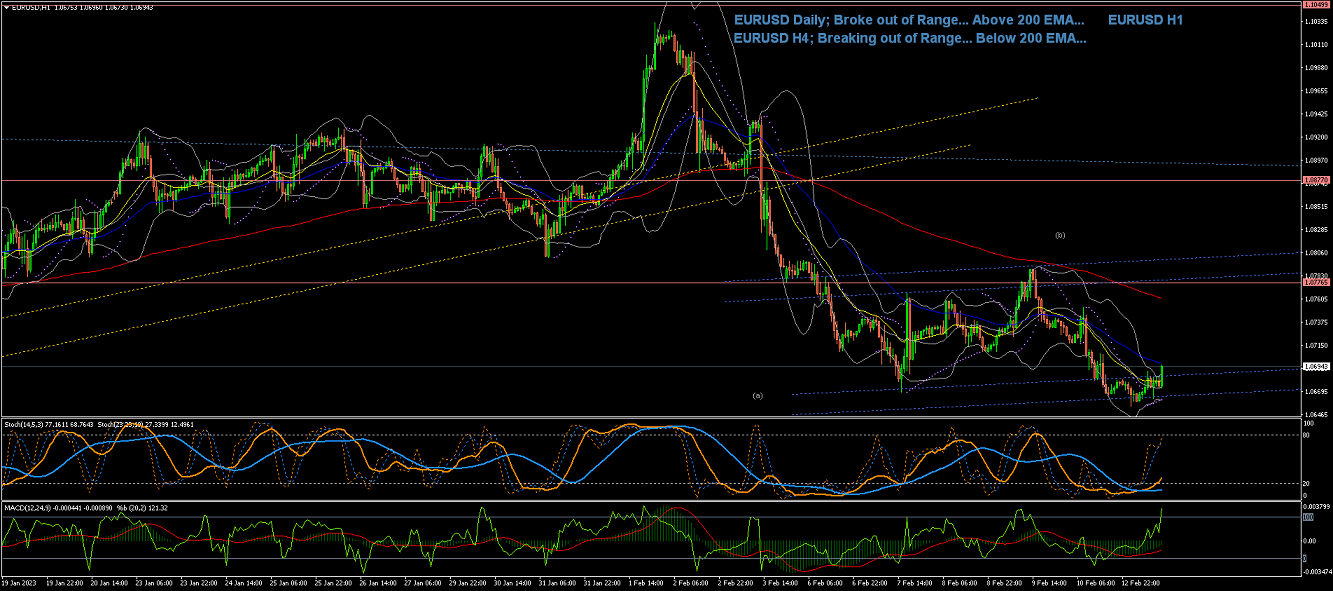Click the 80 level on Stochastic scale

[x=1307, y=436]
